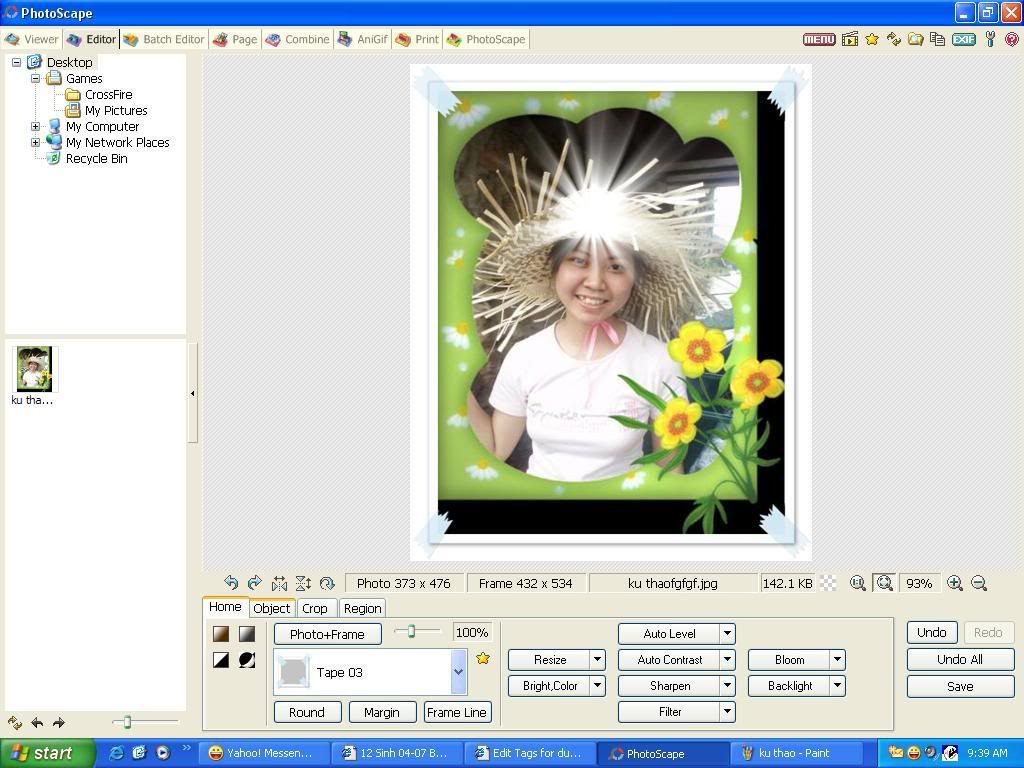Toggle the negative invert effect icon

click(x=246, y=660)
